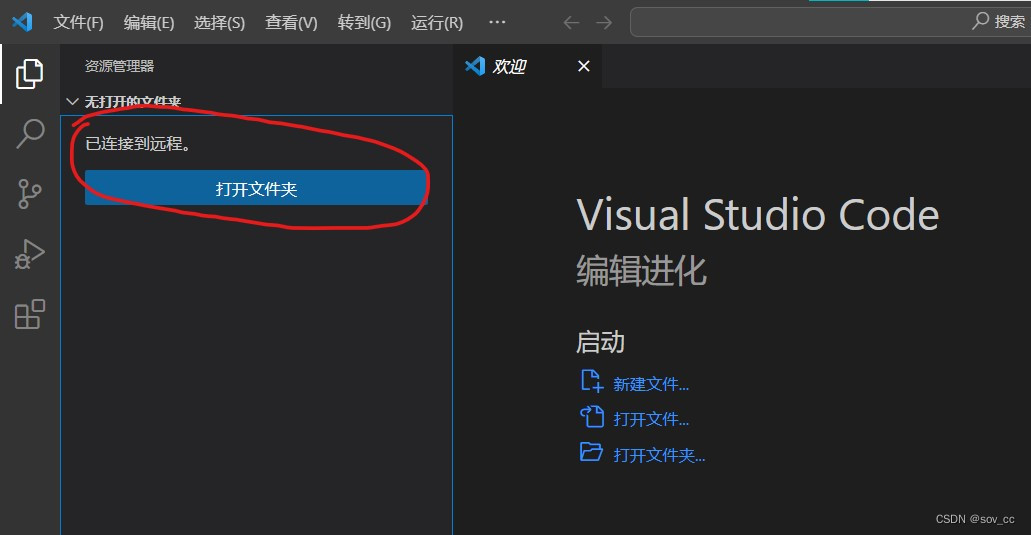Click the search magnifier icon in command center
This screenshot has height=535, width=1031.
[980, 21]
